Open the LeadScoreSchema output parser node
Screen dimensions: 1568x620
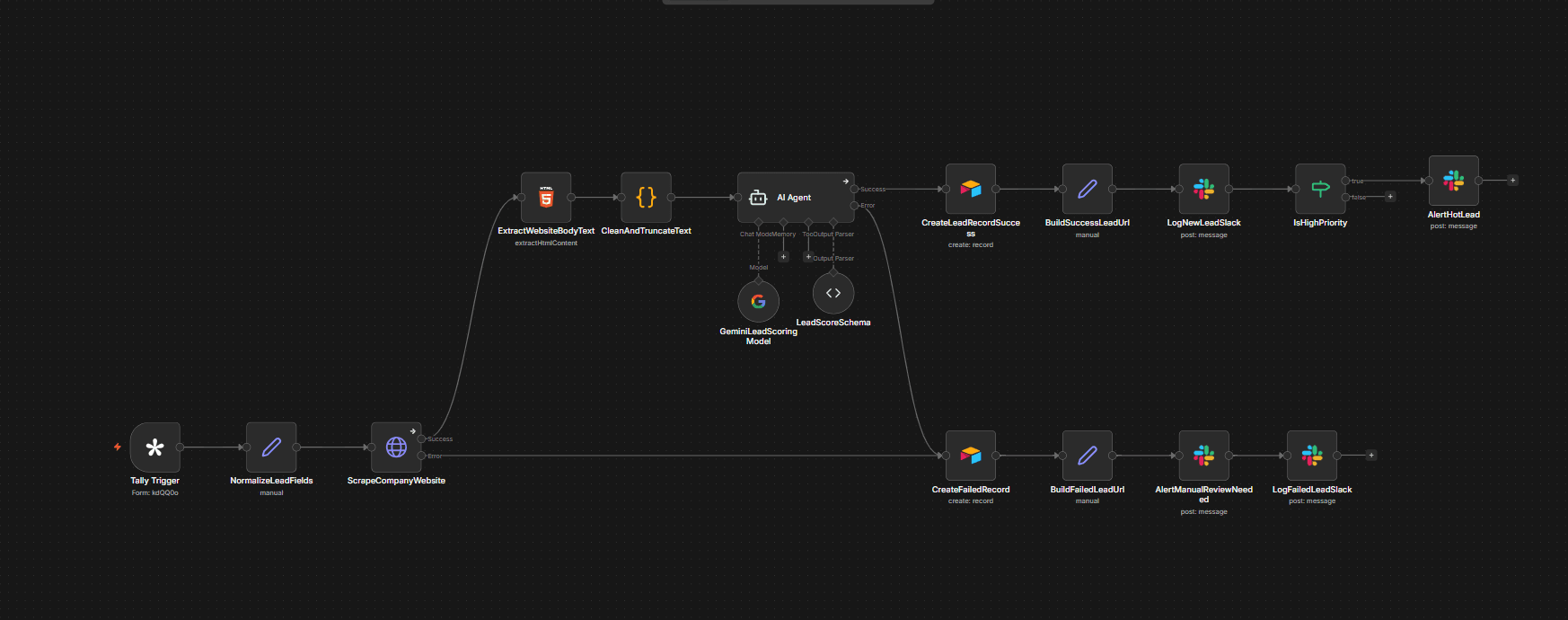coord(833,293)
